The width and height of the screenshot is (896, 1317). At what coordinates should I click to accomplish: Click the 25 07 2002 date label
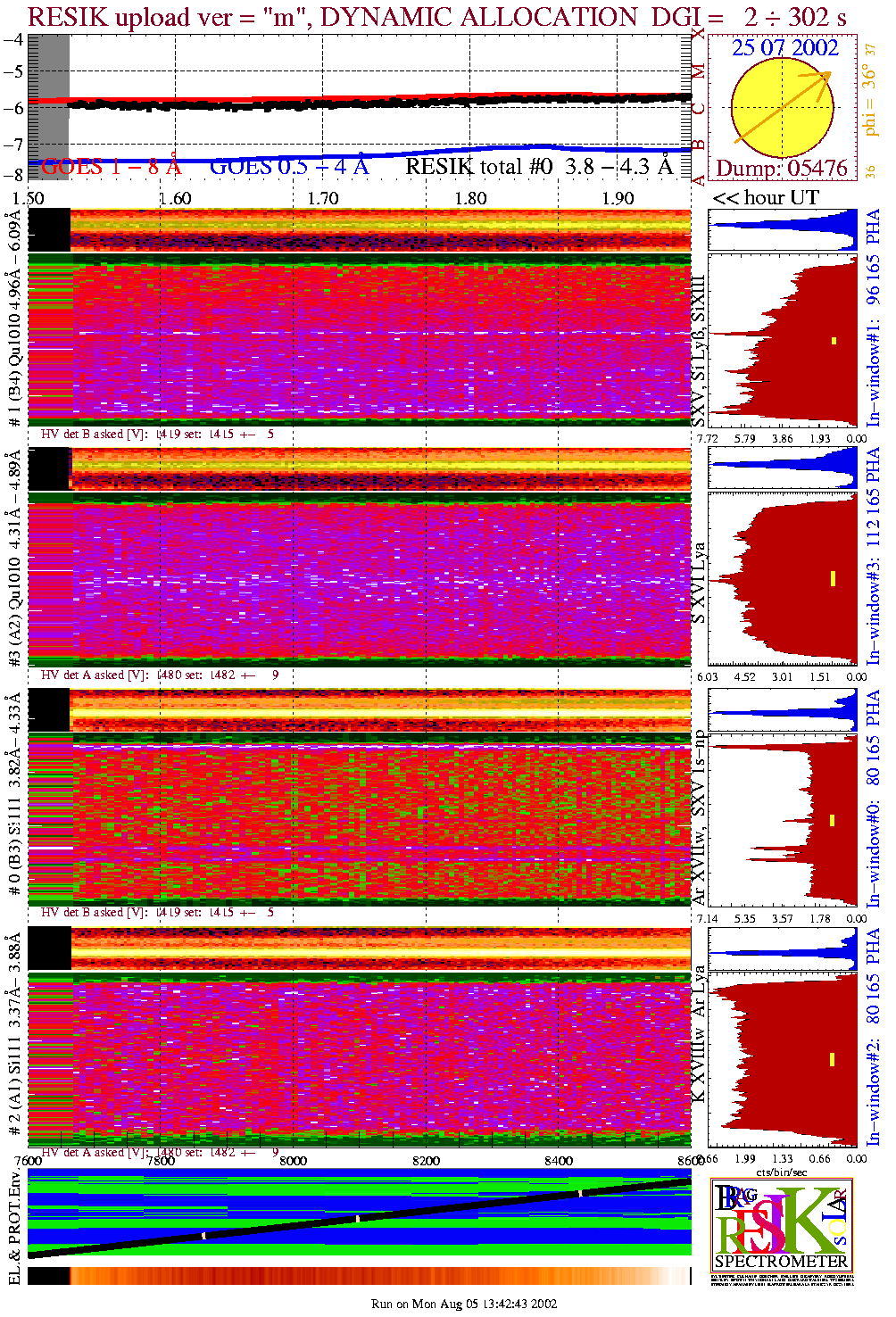tap(784, 48)
